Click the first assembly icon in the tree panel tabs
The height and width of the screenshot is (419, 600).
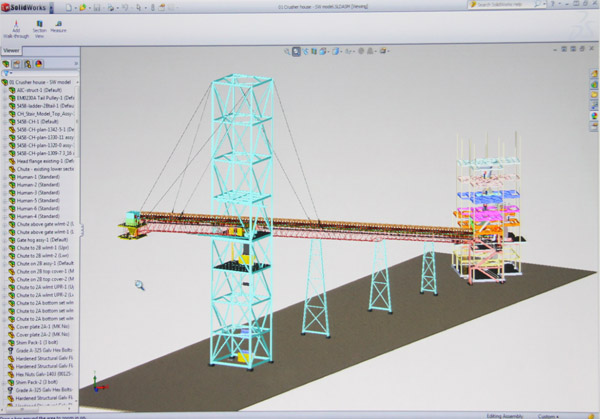pyautogui.click(x=8, y=64)
